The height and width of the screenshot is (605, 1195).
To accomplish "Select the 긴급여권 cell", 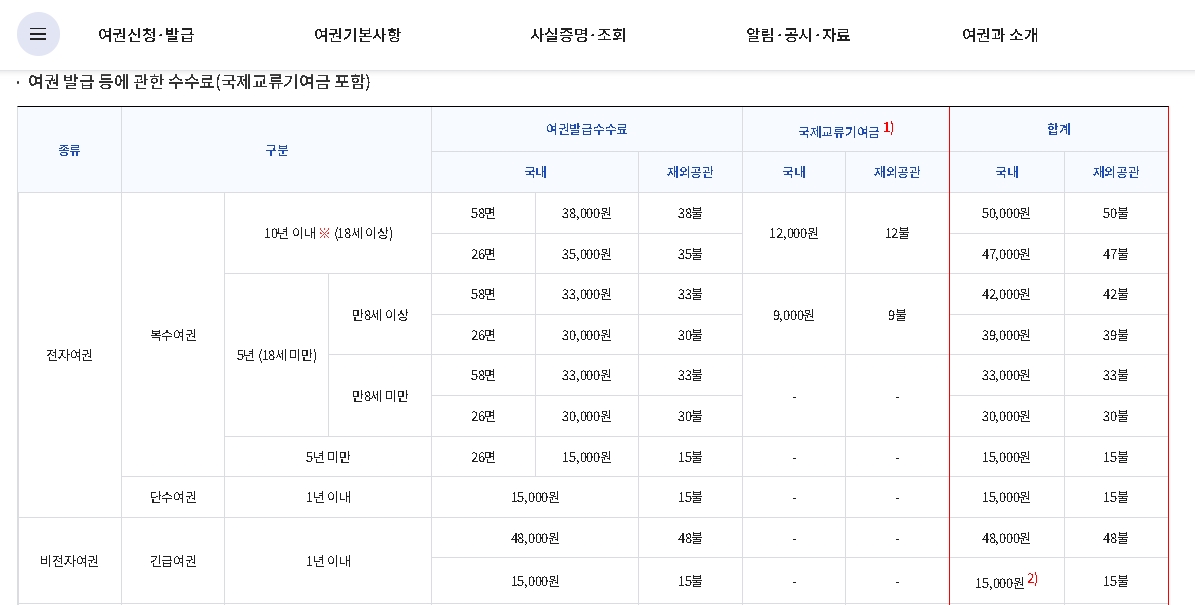I will (x=172, y=560).
